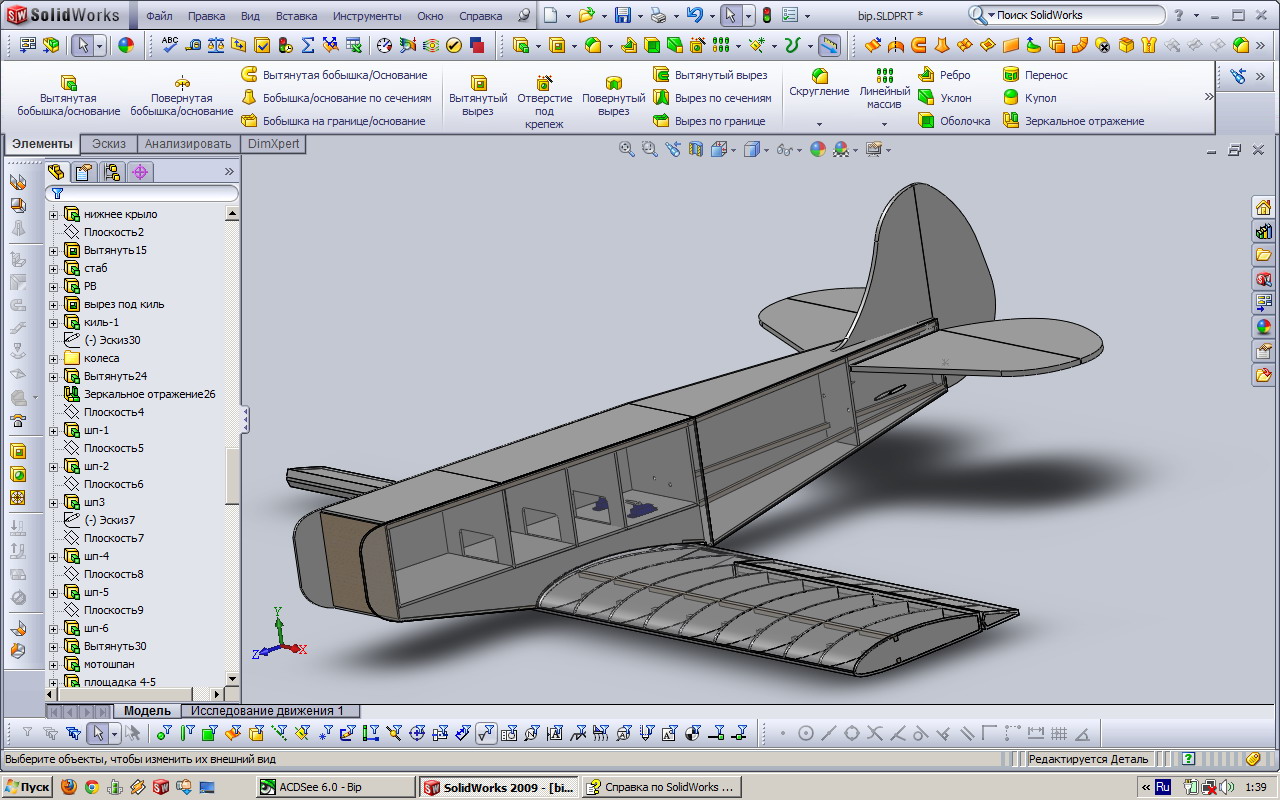The width and height of the screenshot is (1280, 800).
Task: Select Уклон draft tool
Action: pyautogui.click(x=944, y=98)
